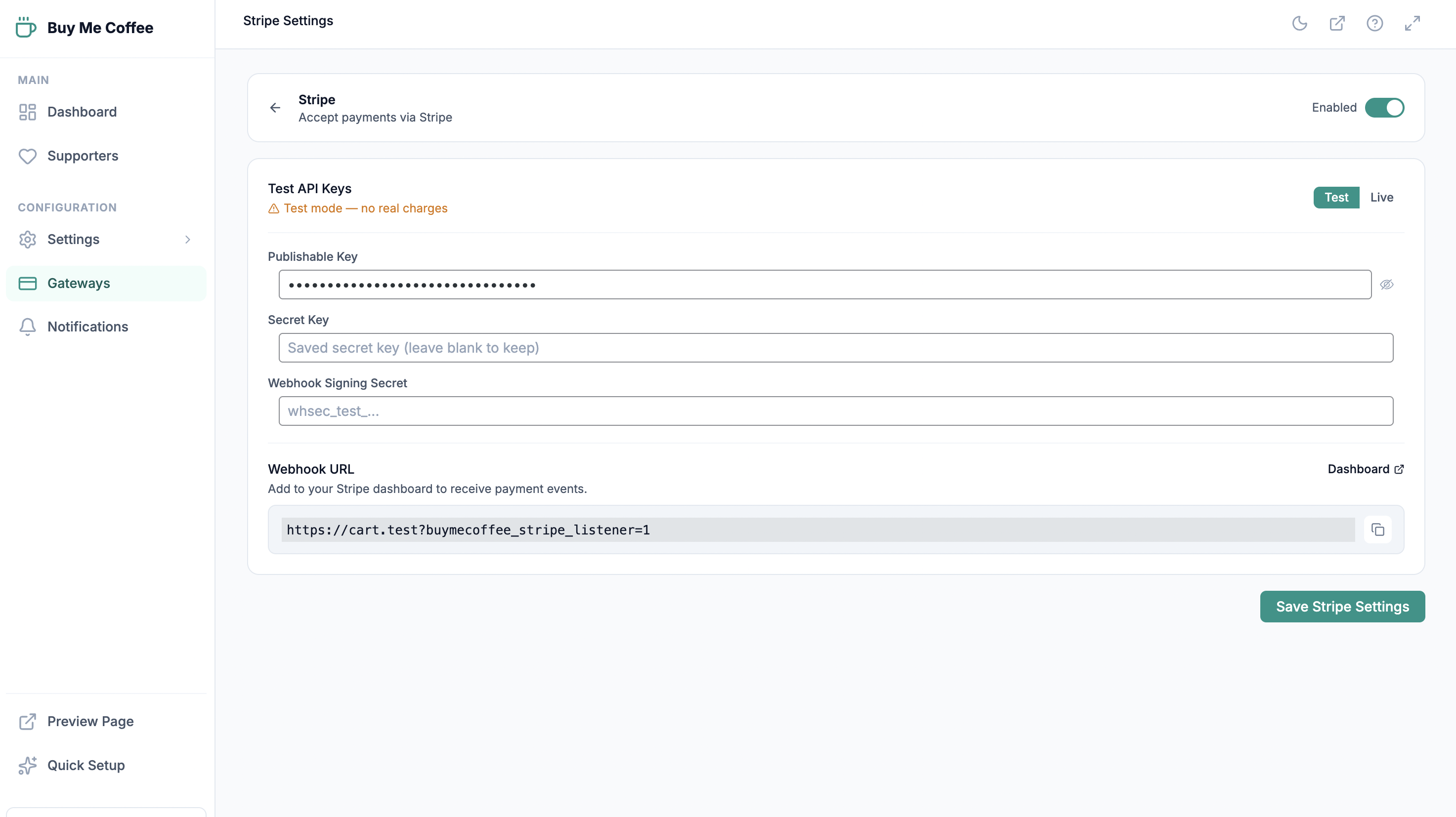
Task: Click the Enabled label text
Action: (x=1334, y=107)
